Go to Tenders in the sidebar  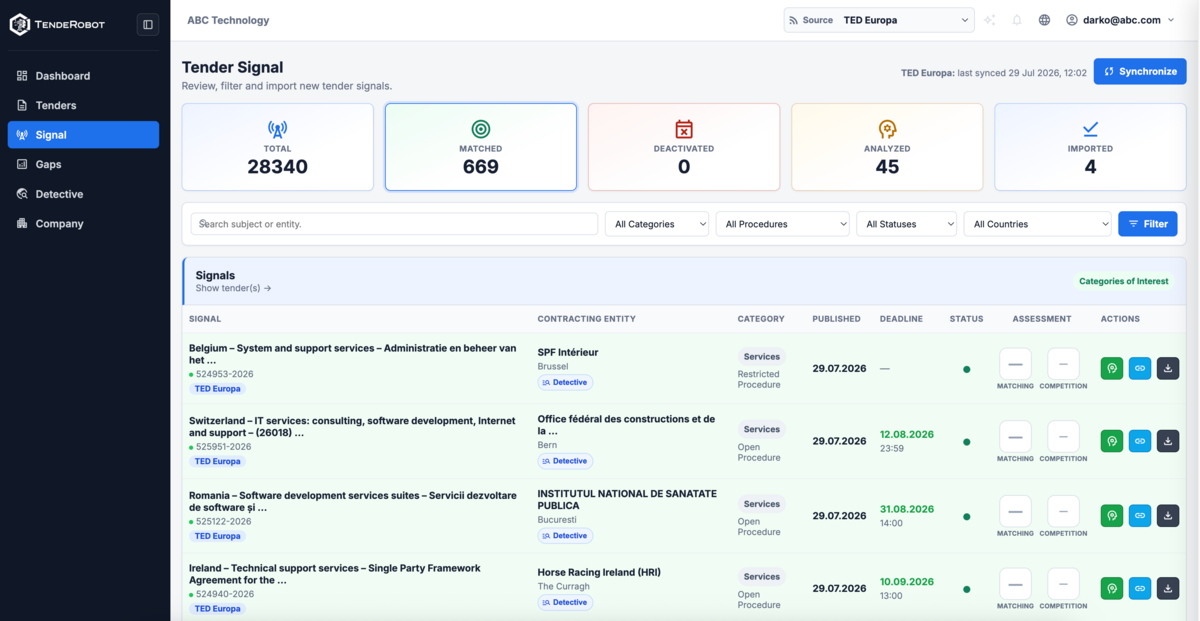(83, 105)
